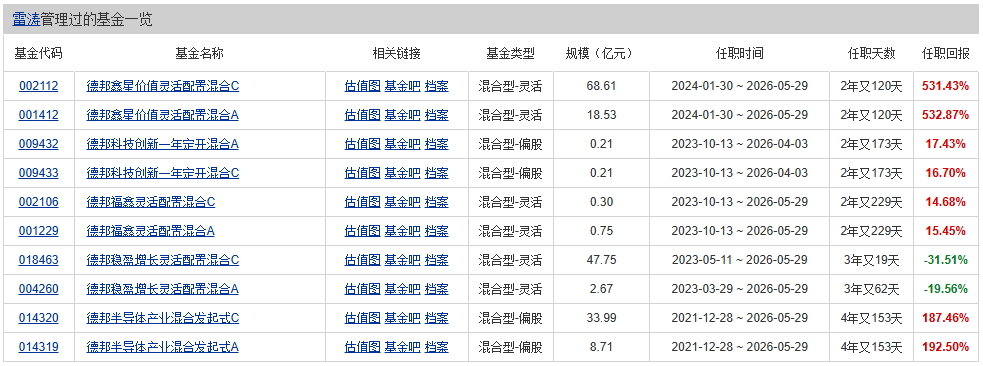
Task: Click 估值图 in the 002112 row
Action: (x=362, y=86)
